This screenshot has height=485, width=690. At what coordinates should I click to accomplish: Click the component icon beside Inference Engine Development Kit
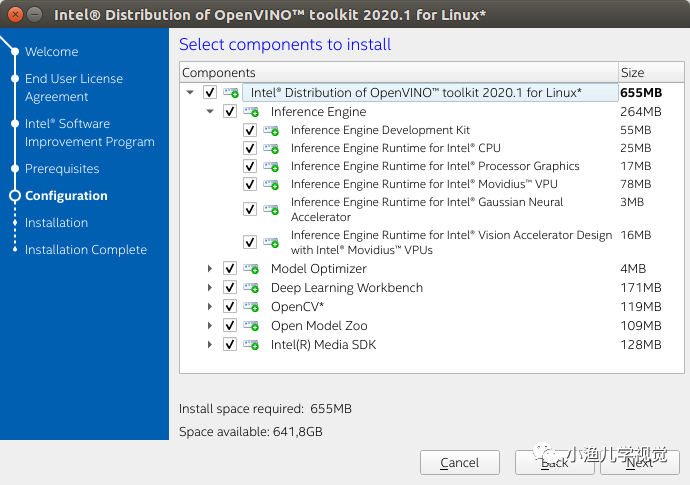[x=270, y=131]
